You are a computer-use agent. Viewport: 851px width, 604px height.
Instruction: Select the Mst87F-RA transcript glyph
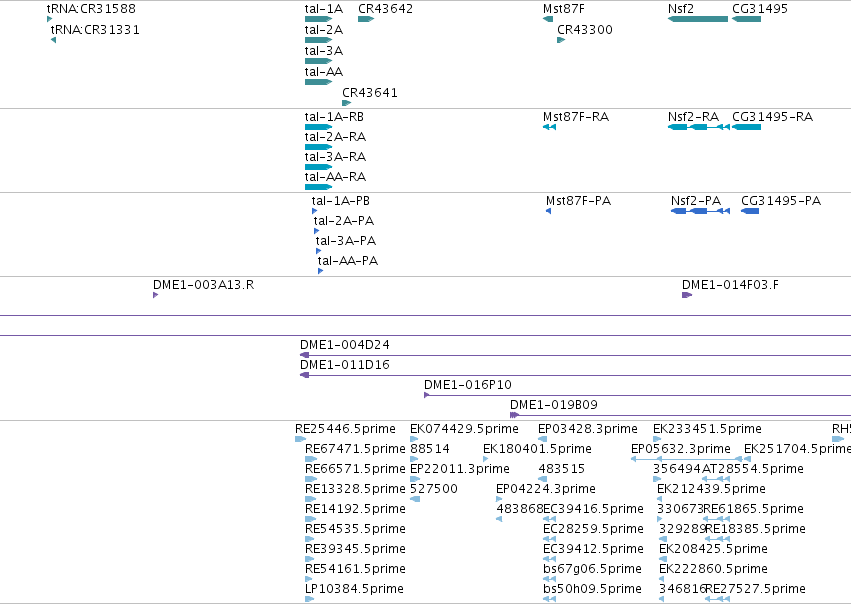(x=549, y=127)
